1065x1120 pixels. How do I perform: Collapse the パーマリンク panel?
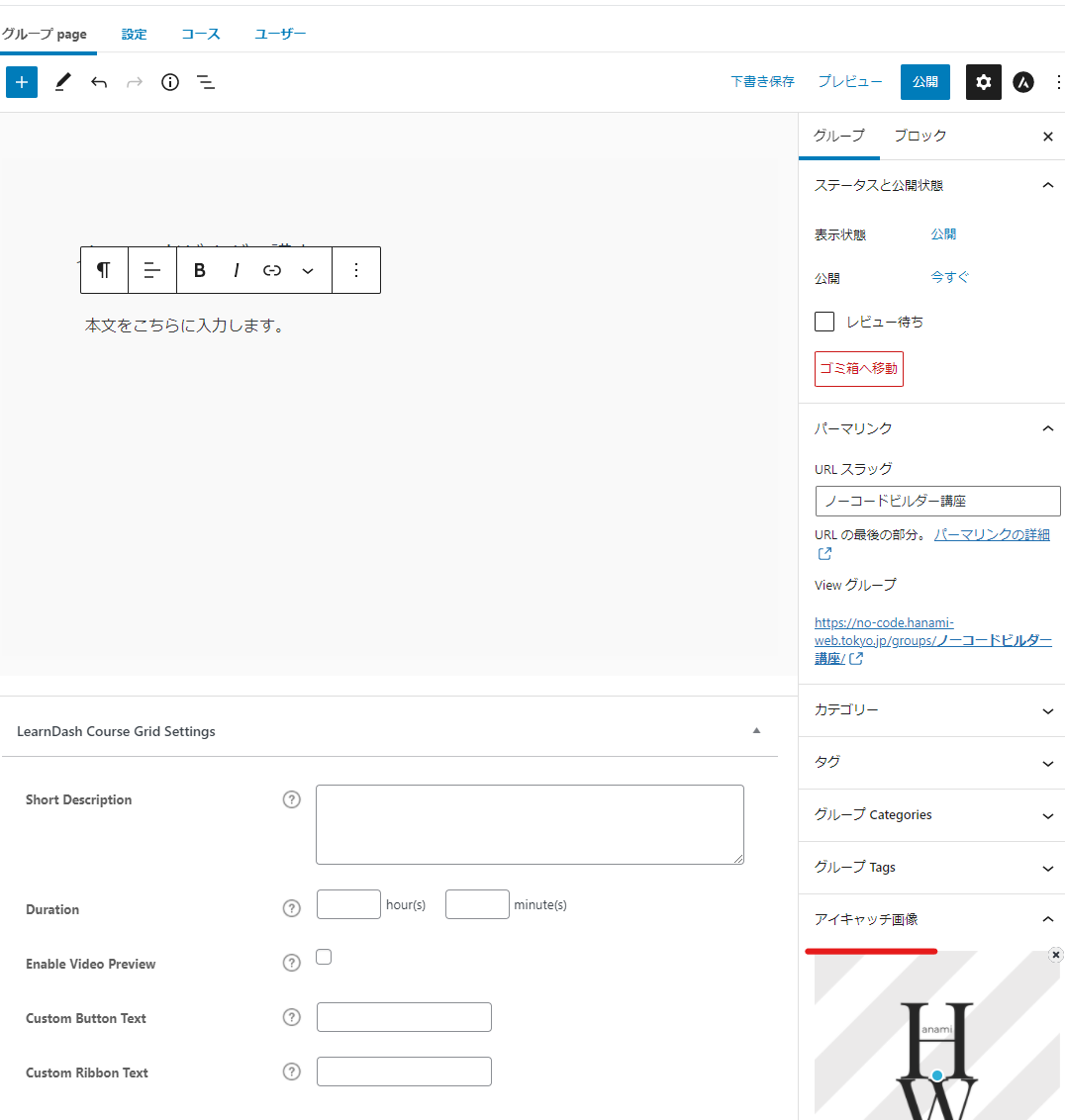click(1047, 428)
